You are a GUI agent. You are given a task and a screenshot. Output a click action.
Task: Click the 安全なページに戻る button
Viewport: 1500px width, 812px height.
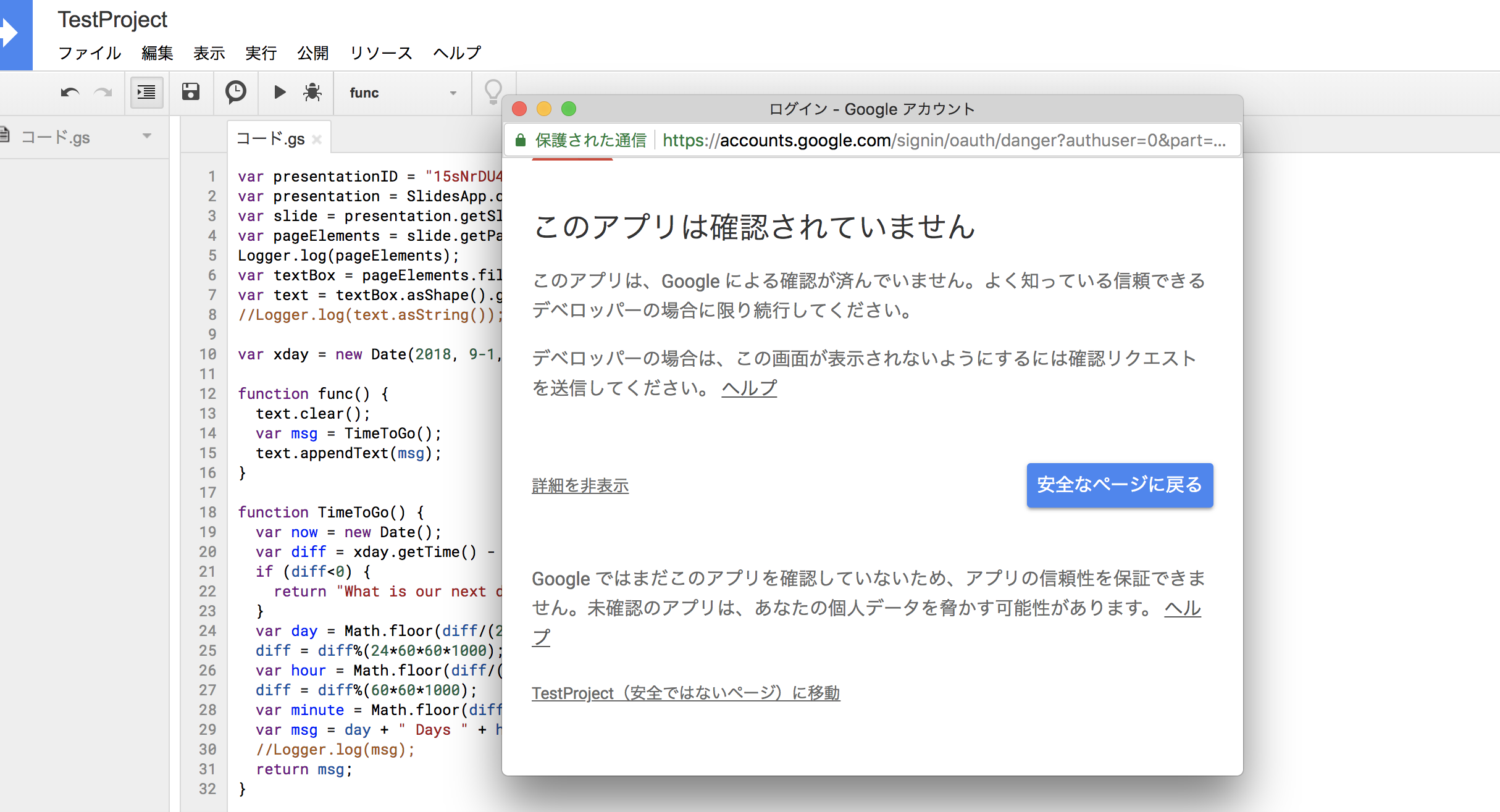[x=1120, y=485]
